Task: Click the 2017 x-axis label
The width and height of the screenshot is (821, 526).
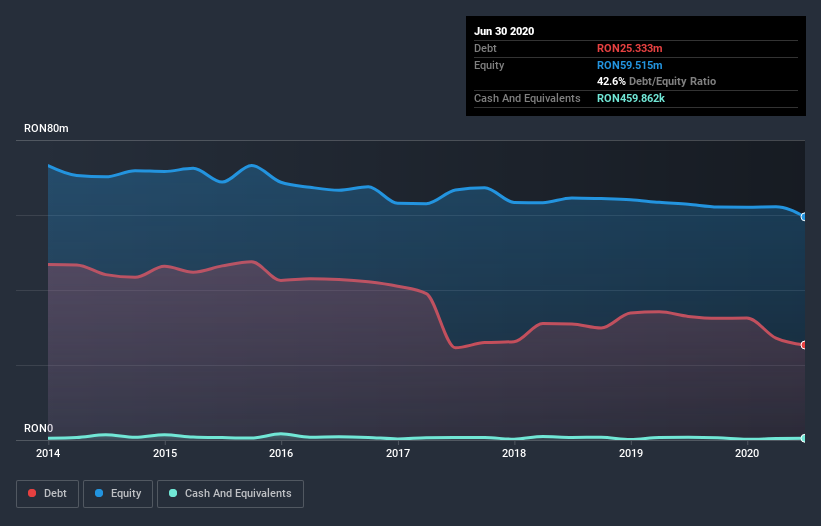Action: click(x=398, y=453)
